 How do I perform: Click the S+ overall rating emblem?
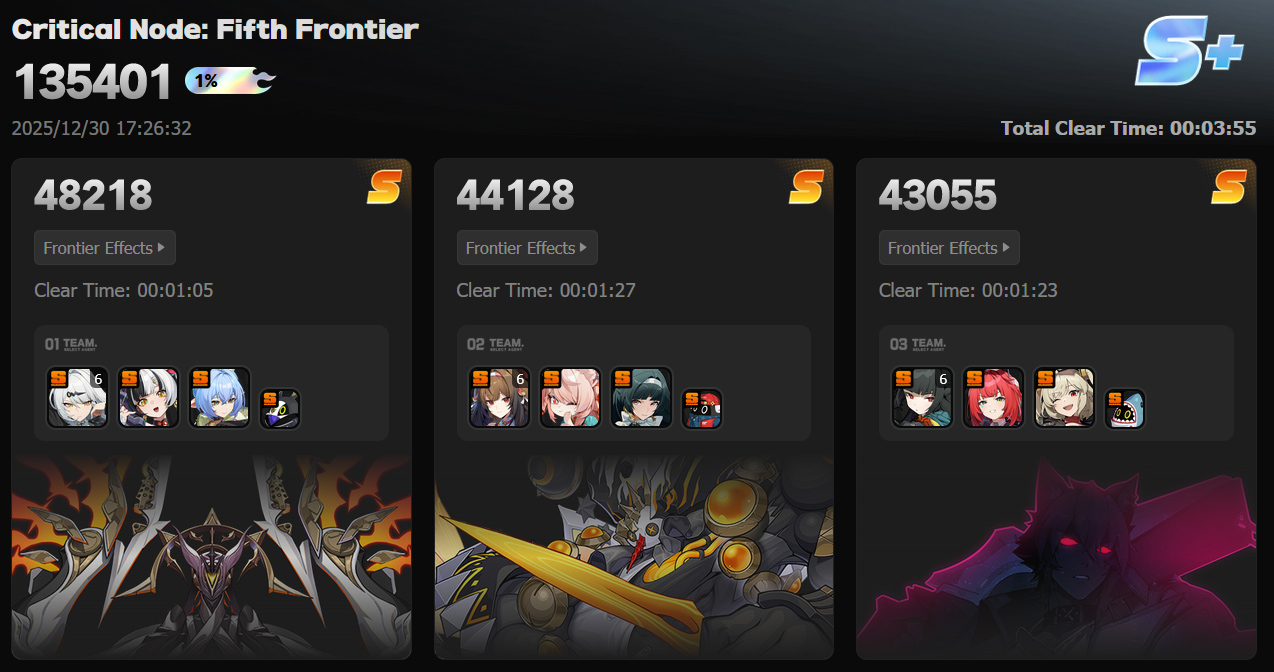(x=1188, y=50)
